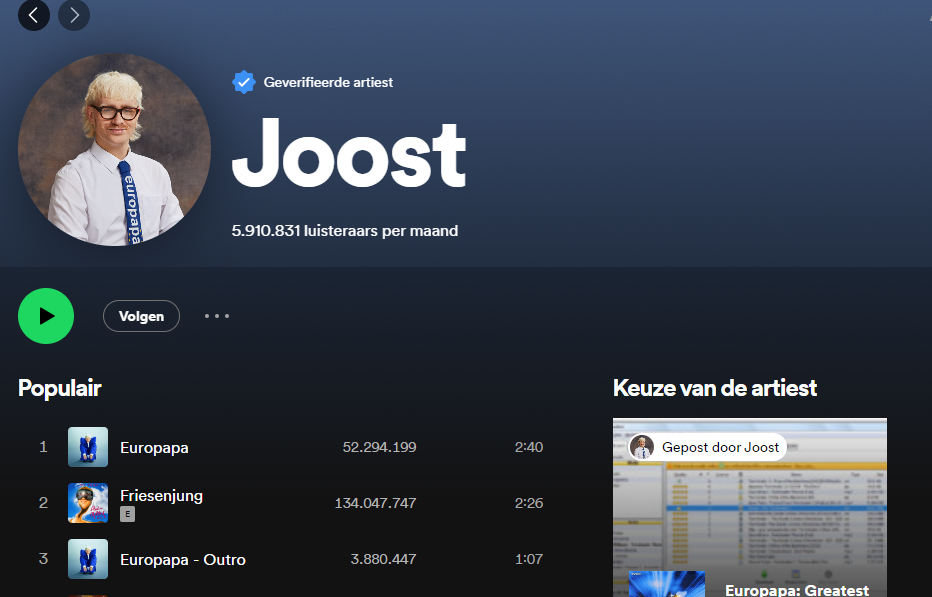Click the 1:07 track duration
The height and width of the screenshot is (597, 932).
pyautogui.click(x=528, y=559)
